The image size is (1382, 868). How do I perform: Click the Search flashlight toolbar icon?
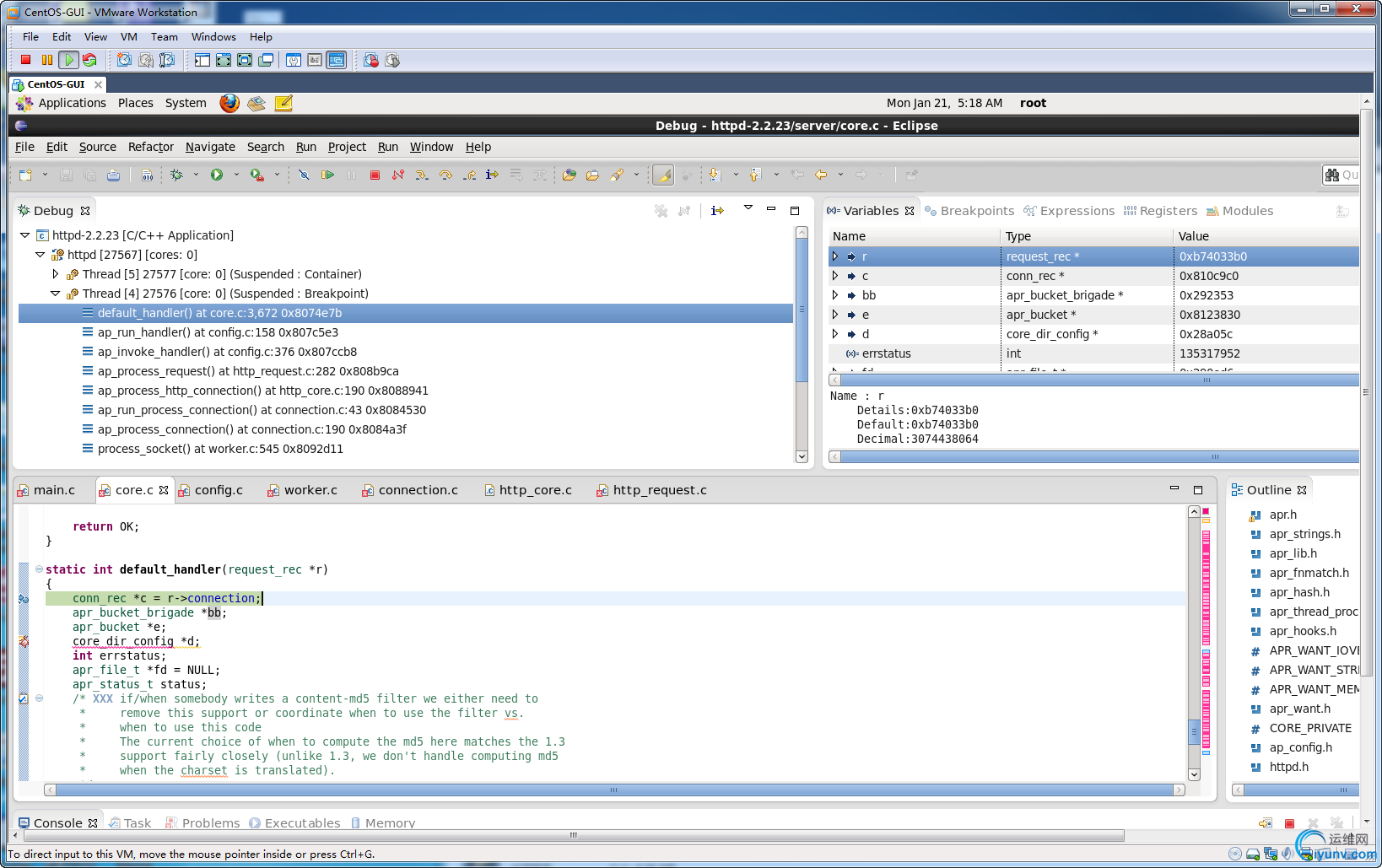tap(617, 175)
